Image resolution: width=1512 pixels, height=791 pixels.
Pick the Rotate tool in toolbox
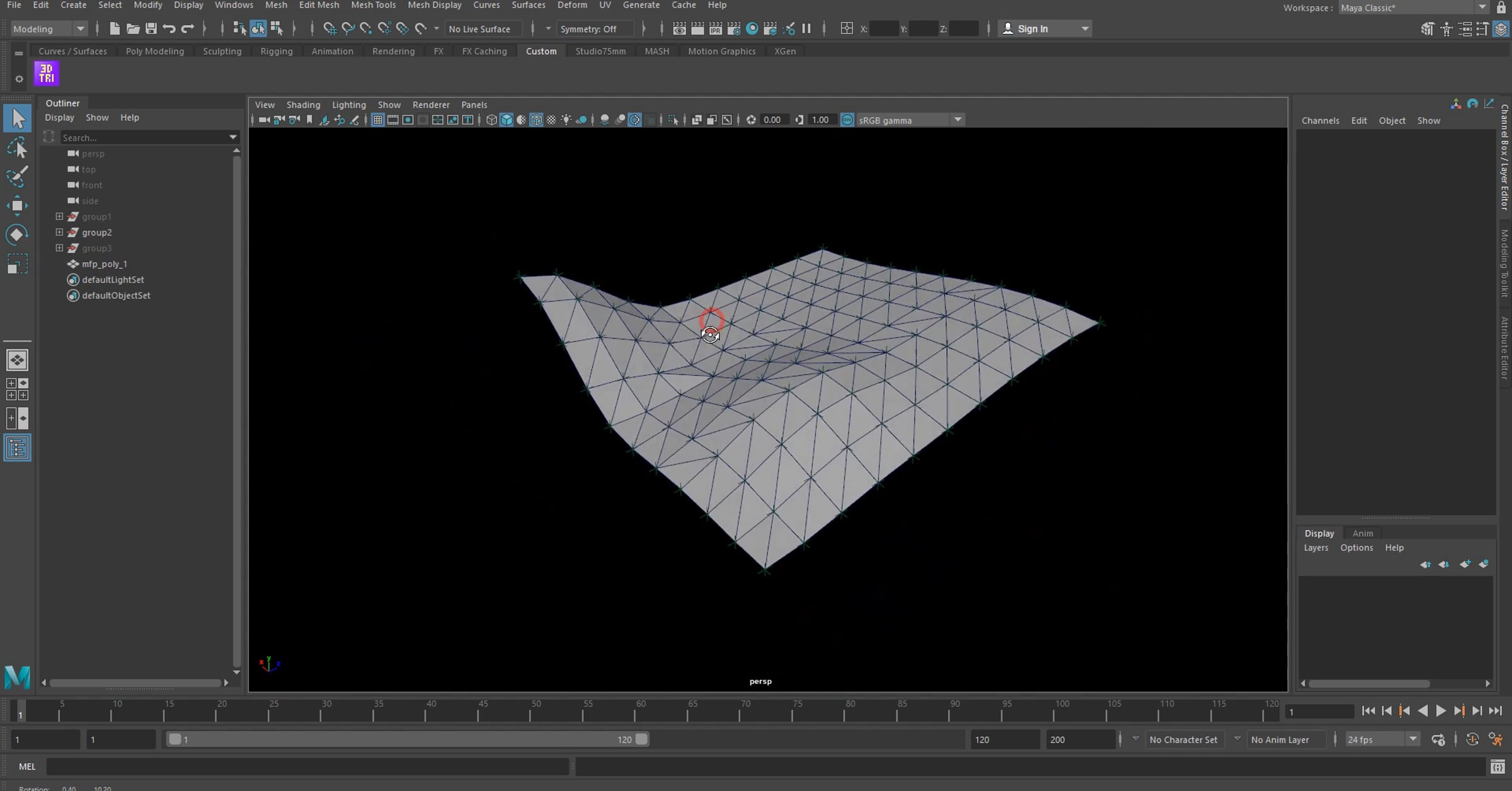click(x=17, y=234)
